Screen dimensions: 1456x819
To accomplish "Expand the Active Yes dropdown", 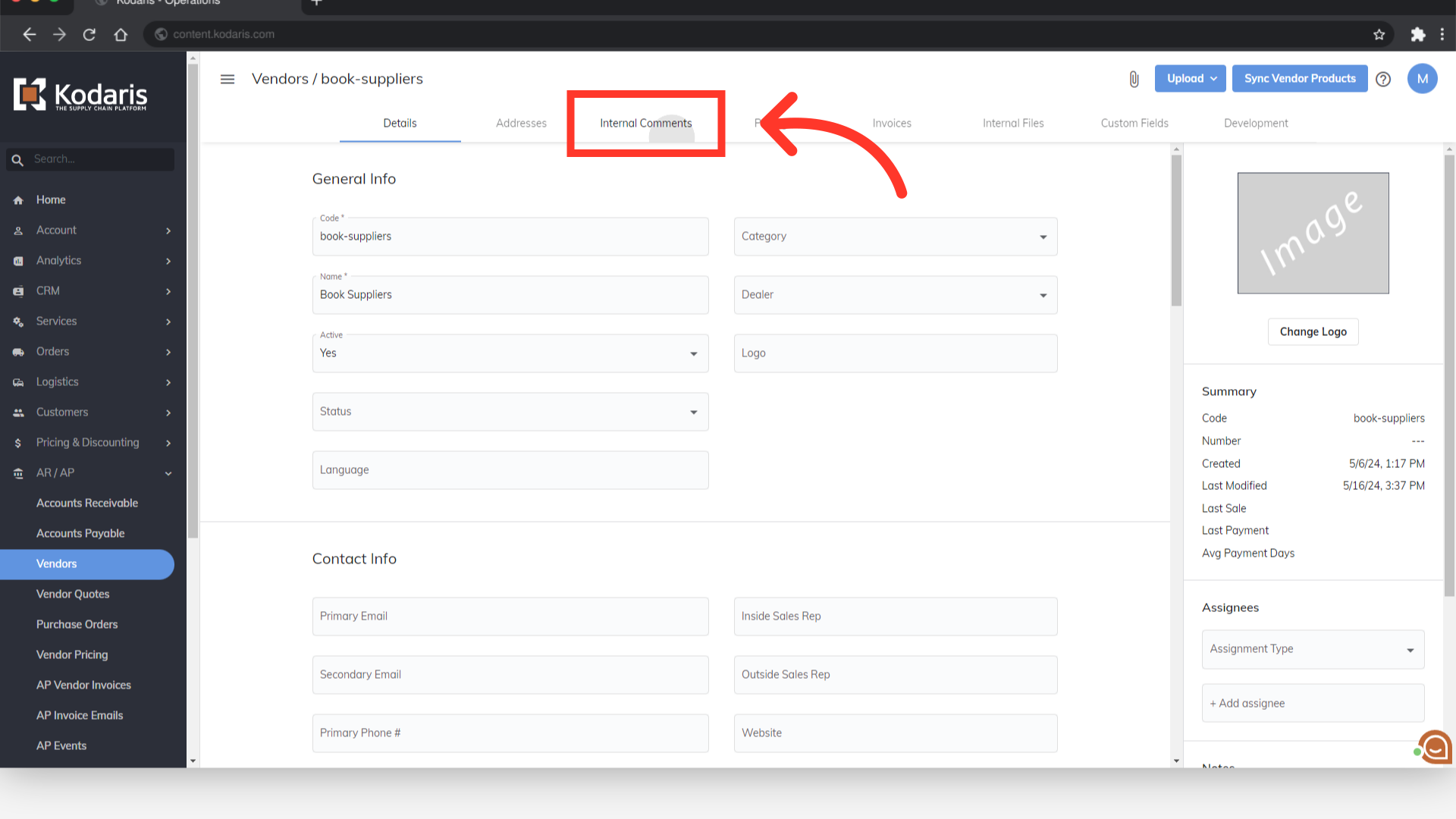I will coord(510,353).
